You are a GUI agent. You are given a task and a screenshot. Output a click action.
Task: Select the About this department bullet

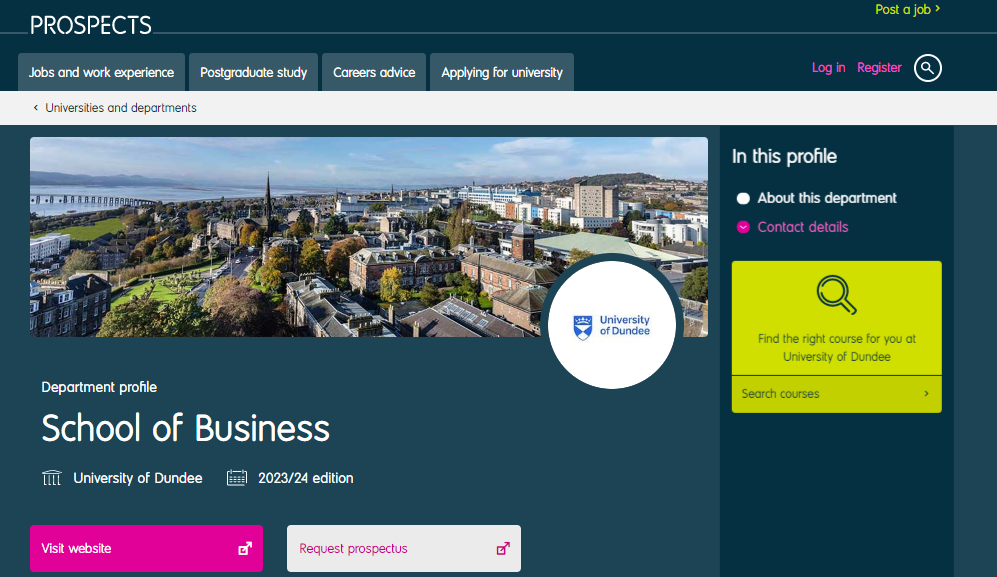743,198
